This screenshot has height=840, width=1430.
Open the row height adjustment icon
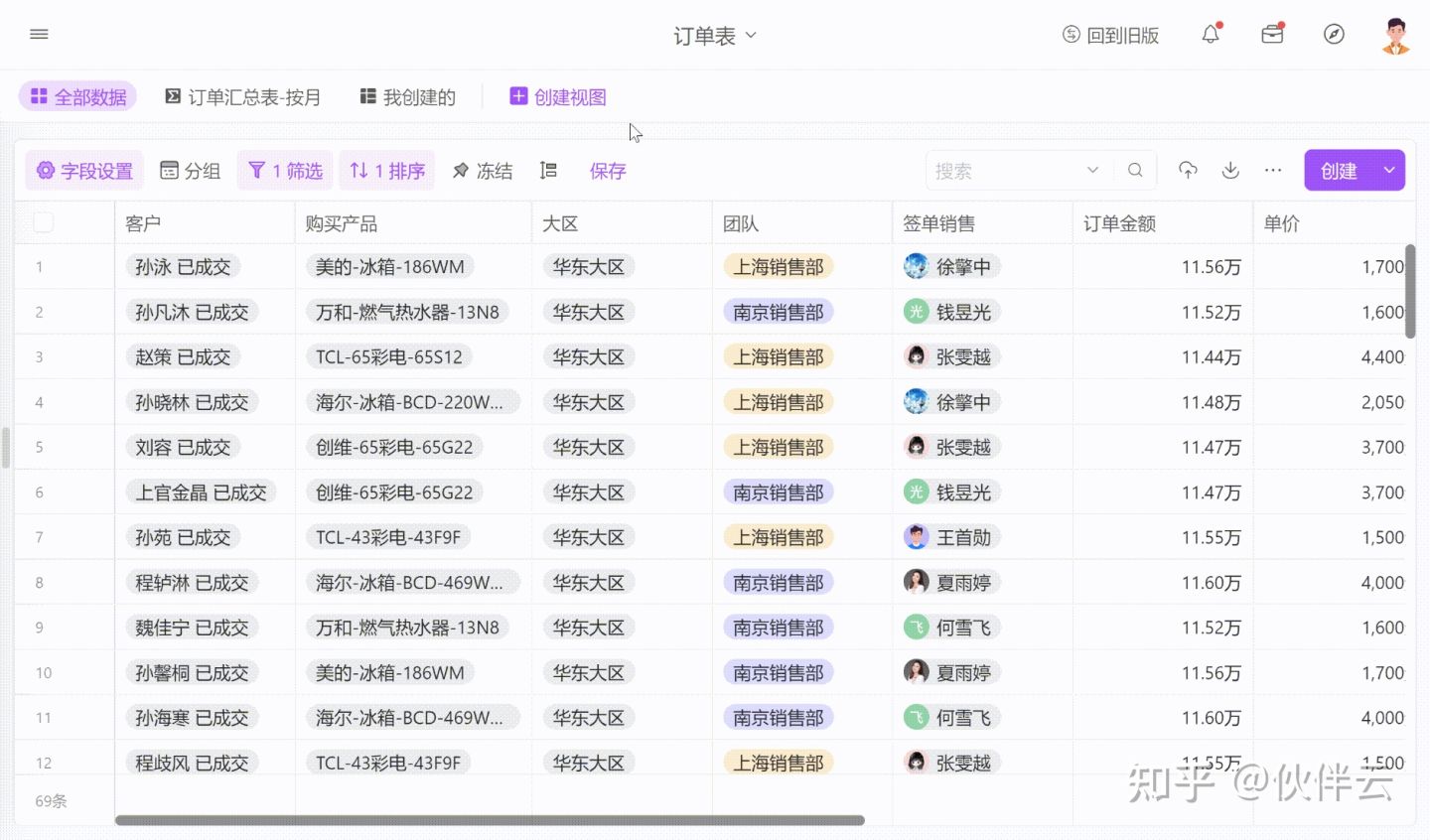548,171
